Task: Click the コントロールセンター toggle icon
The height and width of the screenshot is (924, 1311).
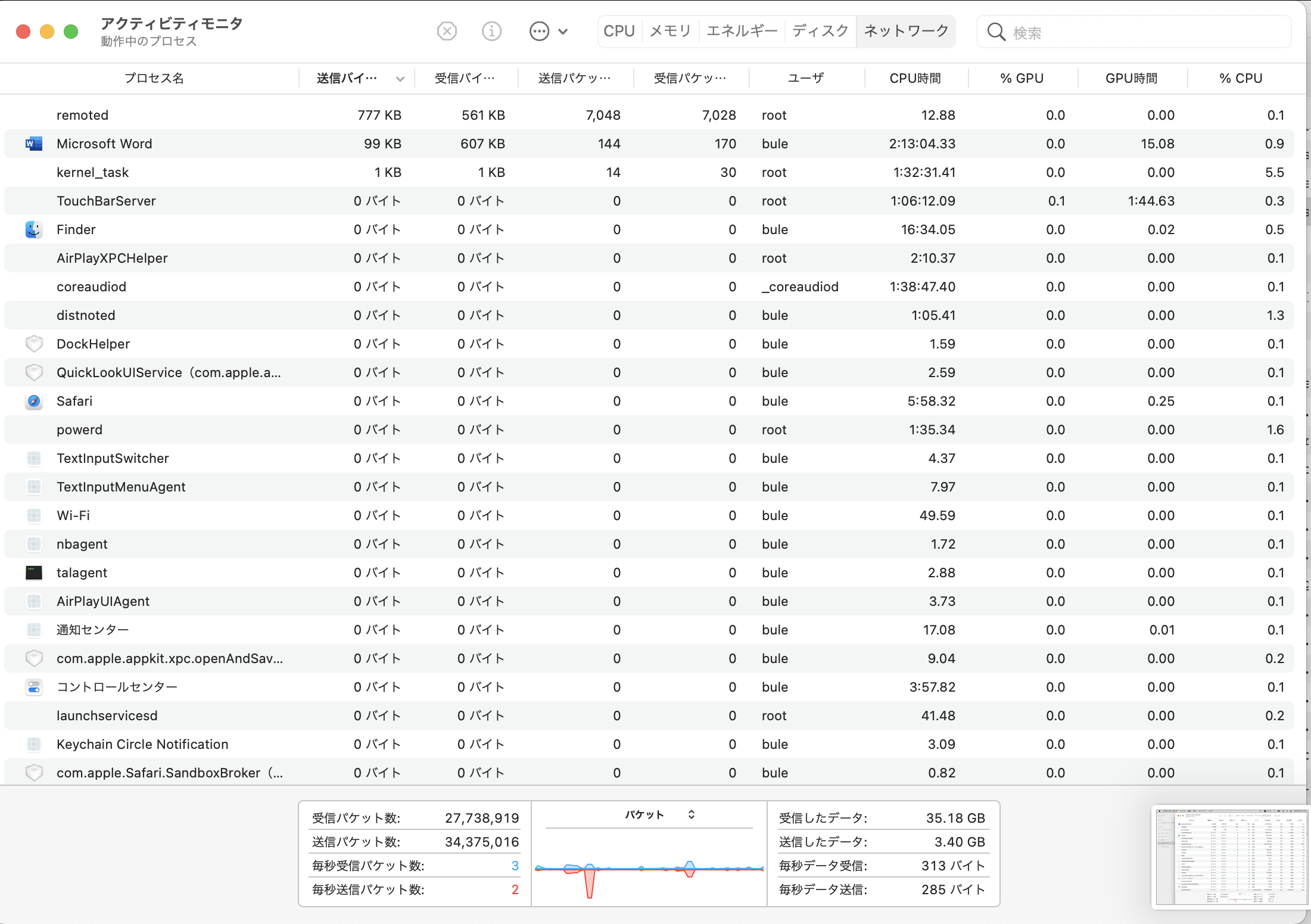Action: click(34, 687)
